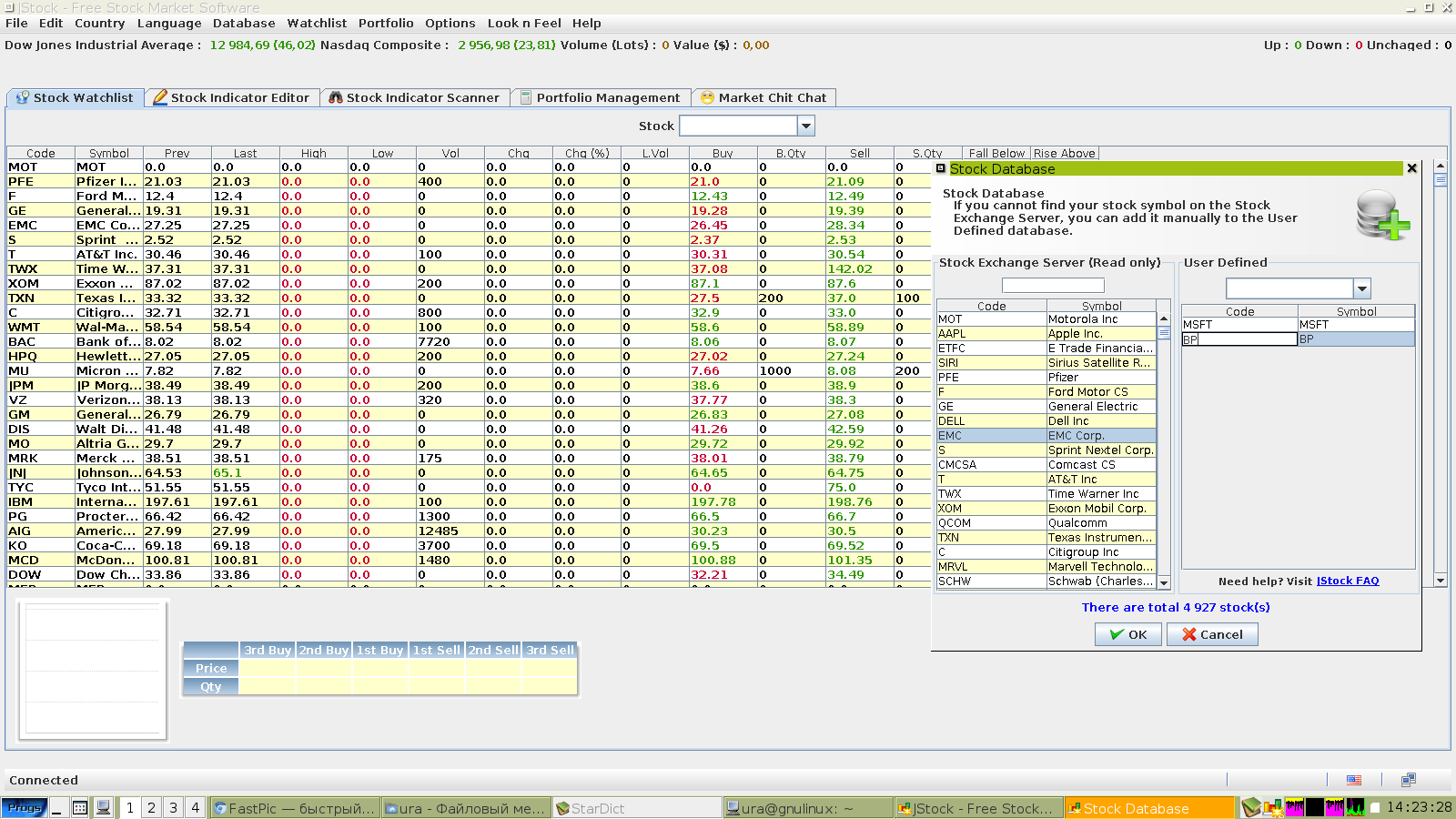Click the BP code cell being edited
Viewport: 1456px width, 819px height.
[1239, 339]
